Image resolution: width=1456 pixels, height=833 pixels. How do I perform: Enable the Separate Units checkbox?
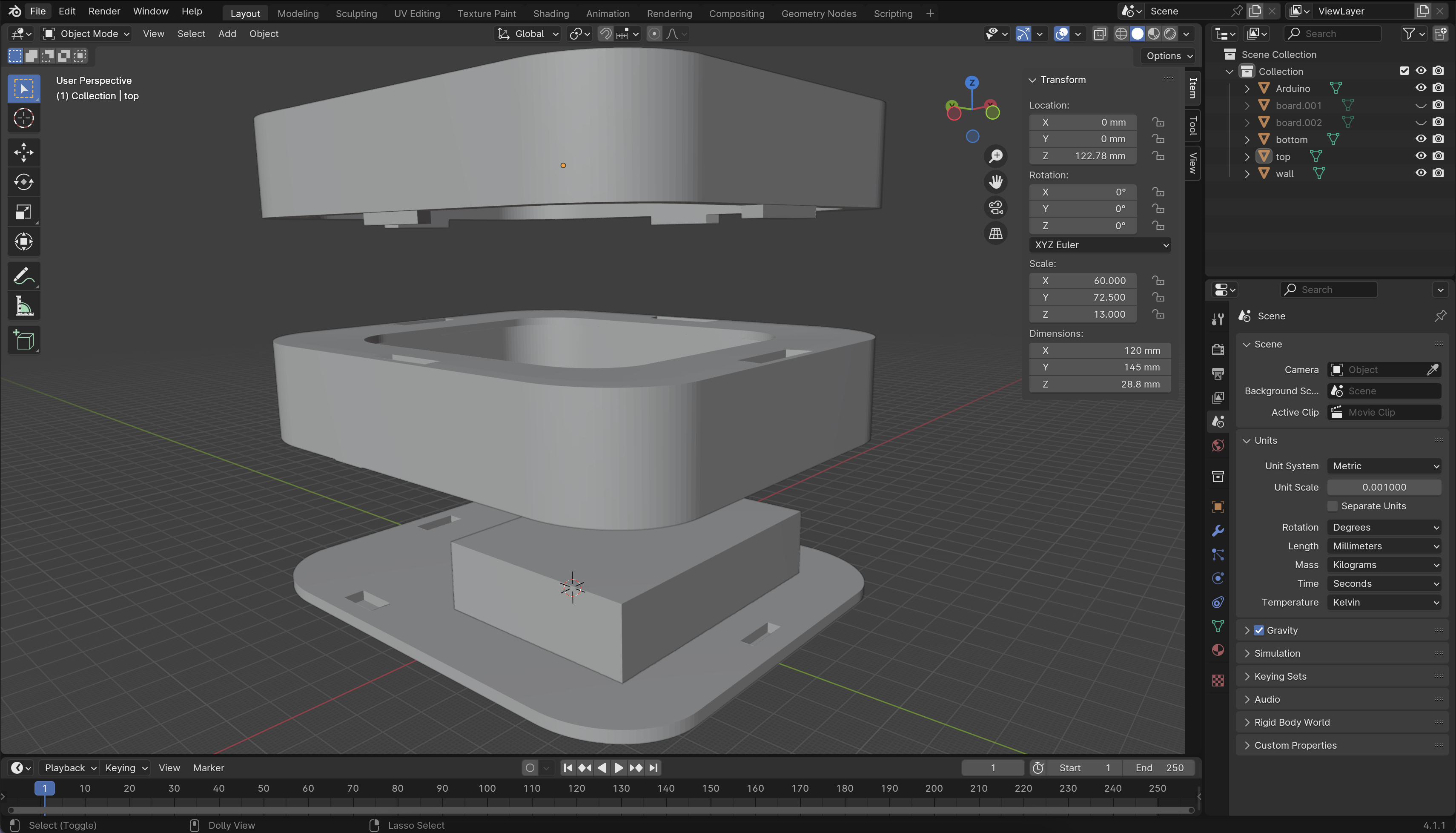click(1333, 506)
